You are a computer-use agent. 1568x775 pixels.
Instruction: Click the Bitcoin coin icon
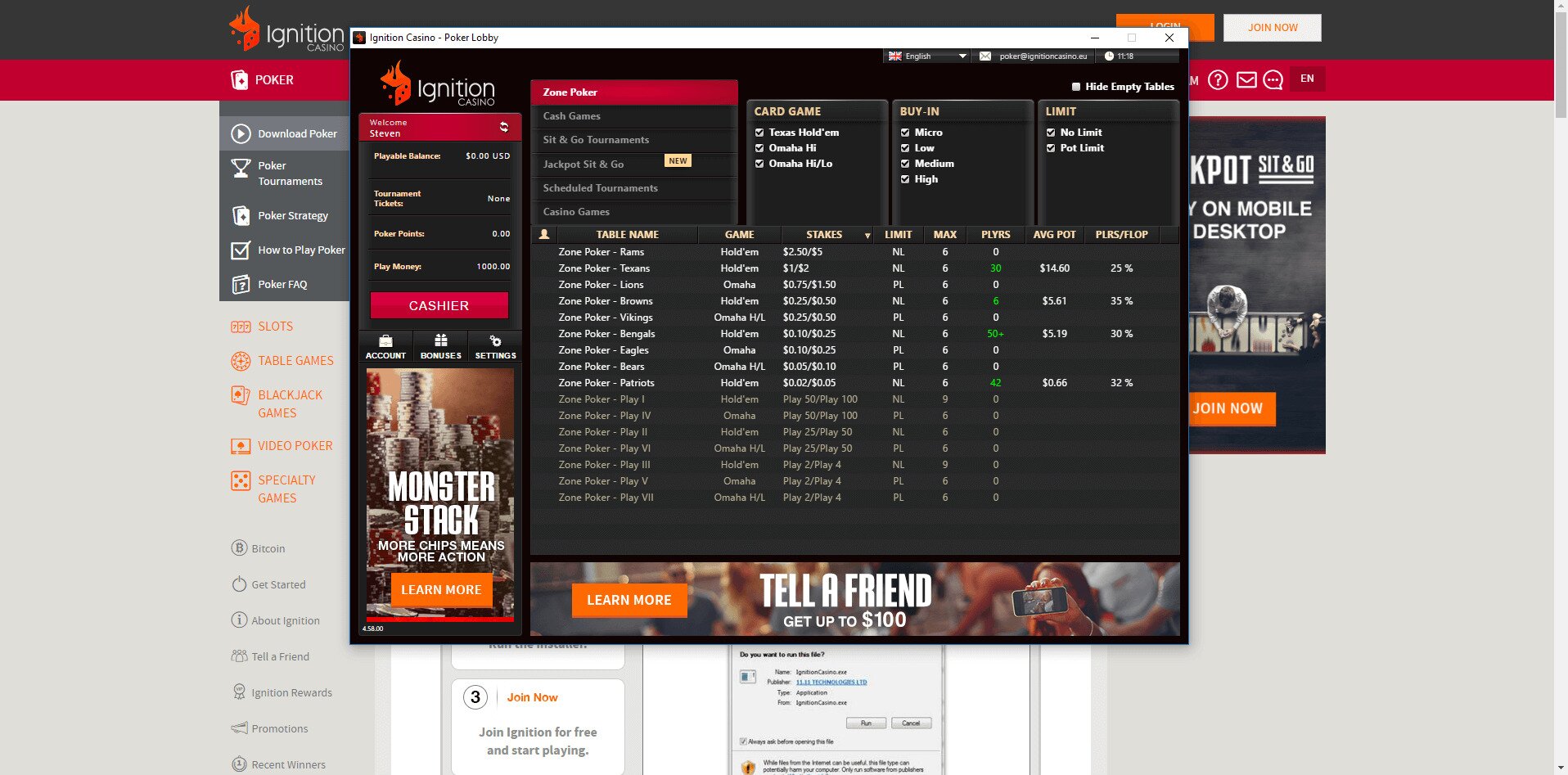[239, 548]
